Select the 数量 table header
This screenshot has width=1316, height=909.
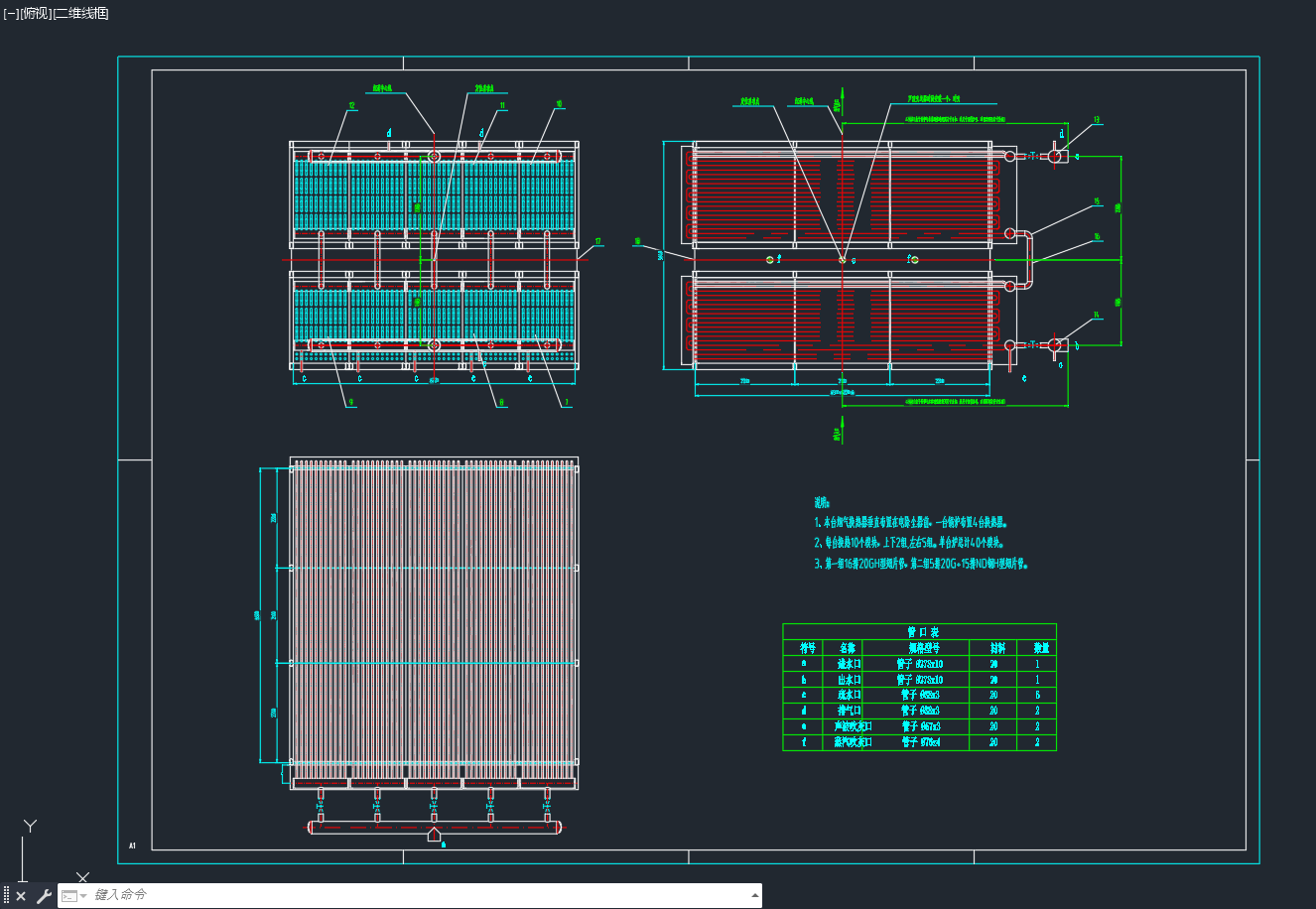coord(1040,647)
